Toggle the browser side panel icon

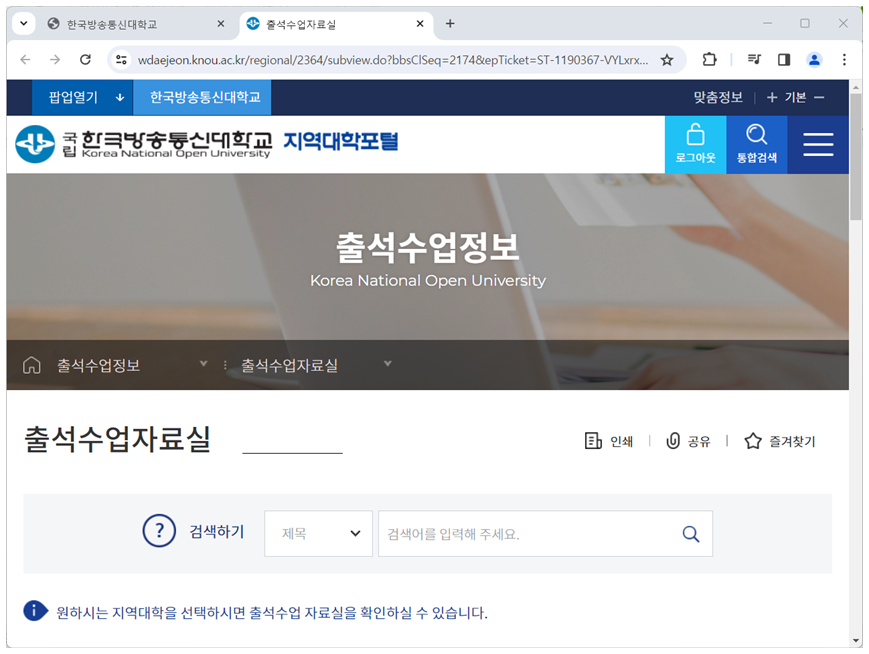(784, 59)
